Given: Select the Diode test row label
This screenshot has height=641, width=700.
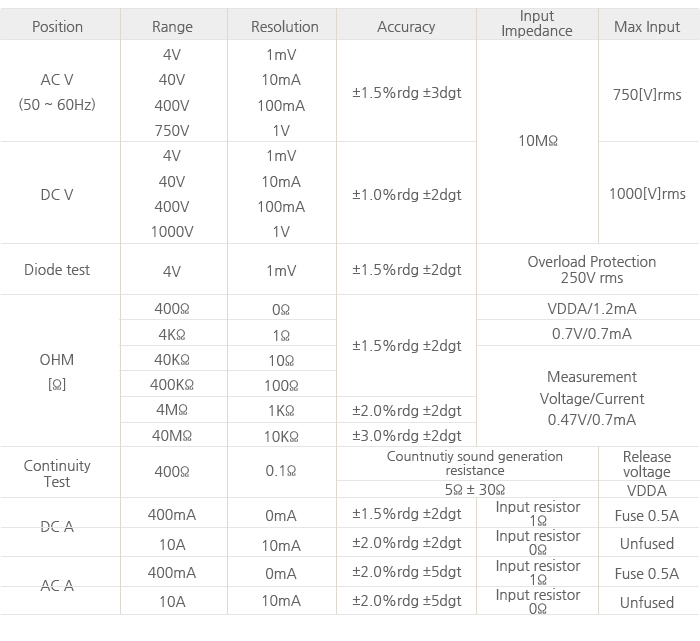Looking at the screenshot, I should pos(57,269).
